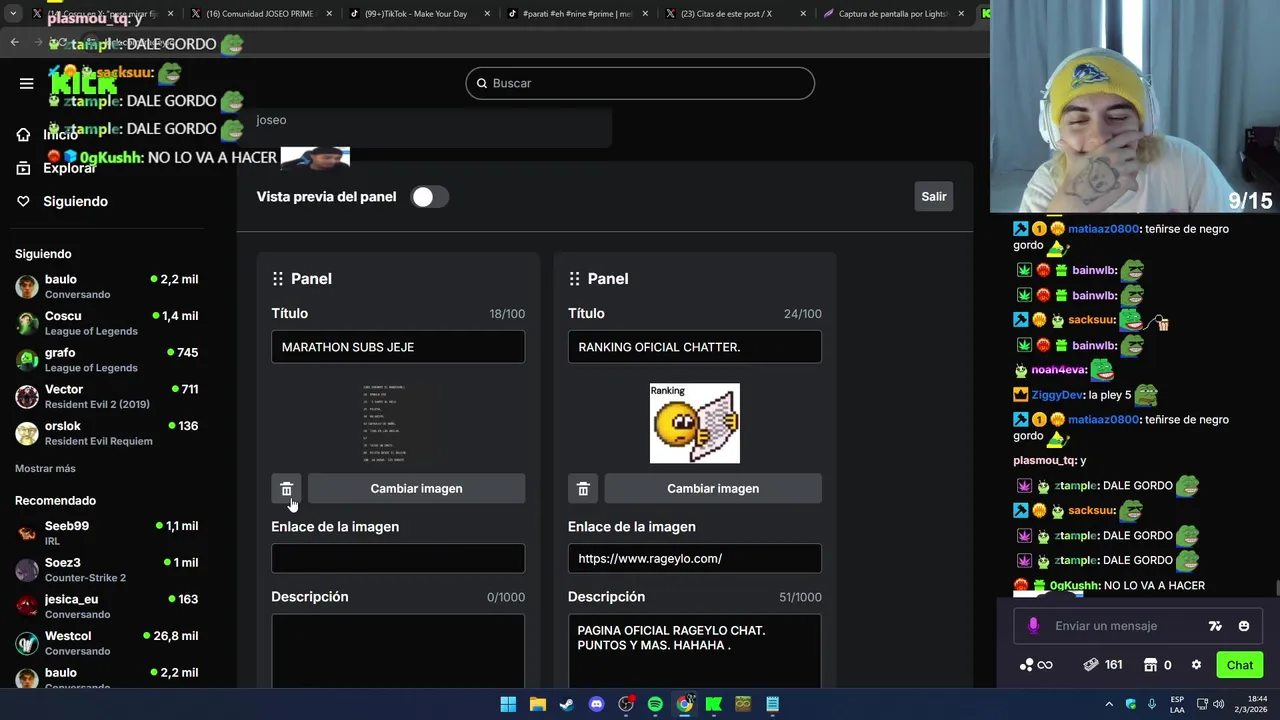Edit the PAGINA OFICIAL RAGEYLO CHAT description
The height and width of the screenshot is (720, 1280).
pyautogui.click(x=695, y=651)
